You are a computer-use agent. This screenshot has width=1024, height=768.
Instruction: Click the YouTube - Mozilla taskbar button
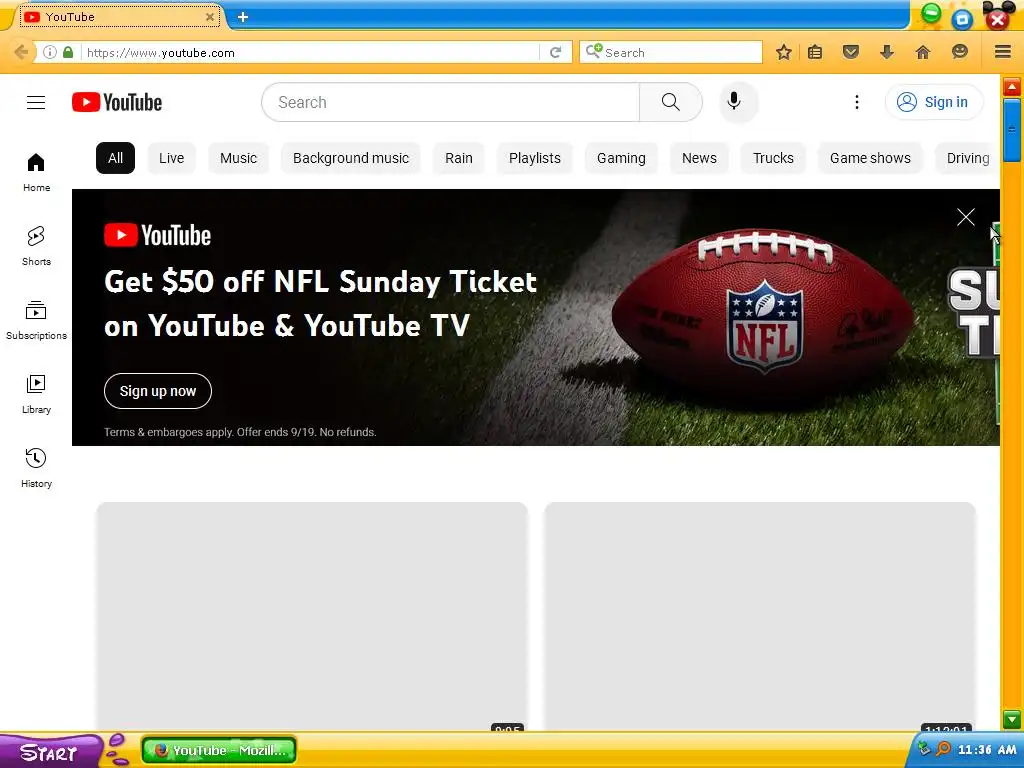pos(219,750)
